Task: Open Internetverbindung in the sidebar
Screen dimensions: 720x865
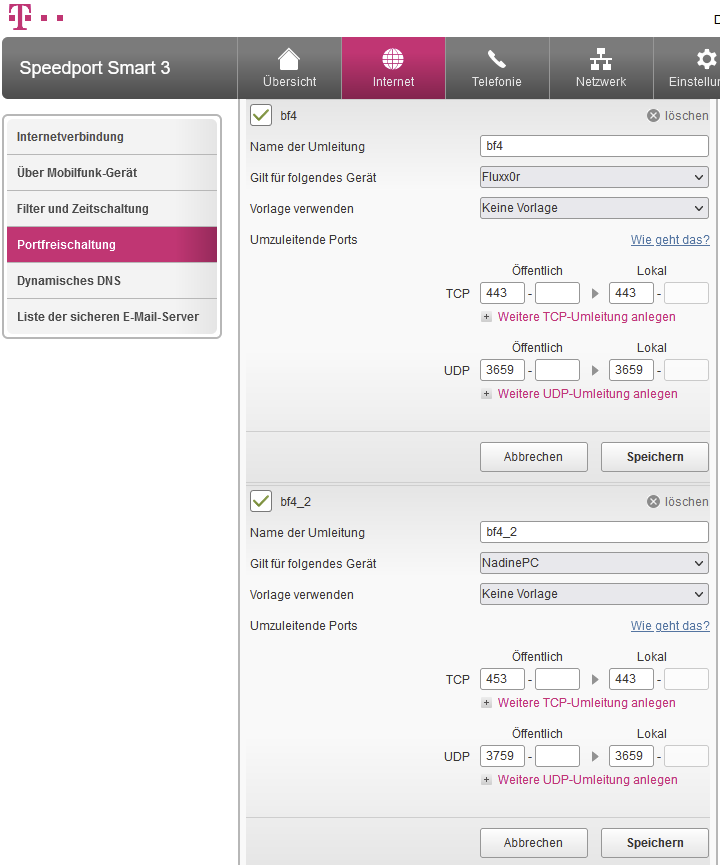Action: click(112, 137)
